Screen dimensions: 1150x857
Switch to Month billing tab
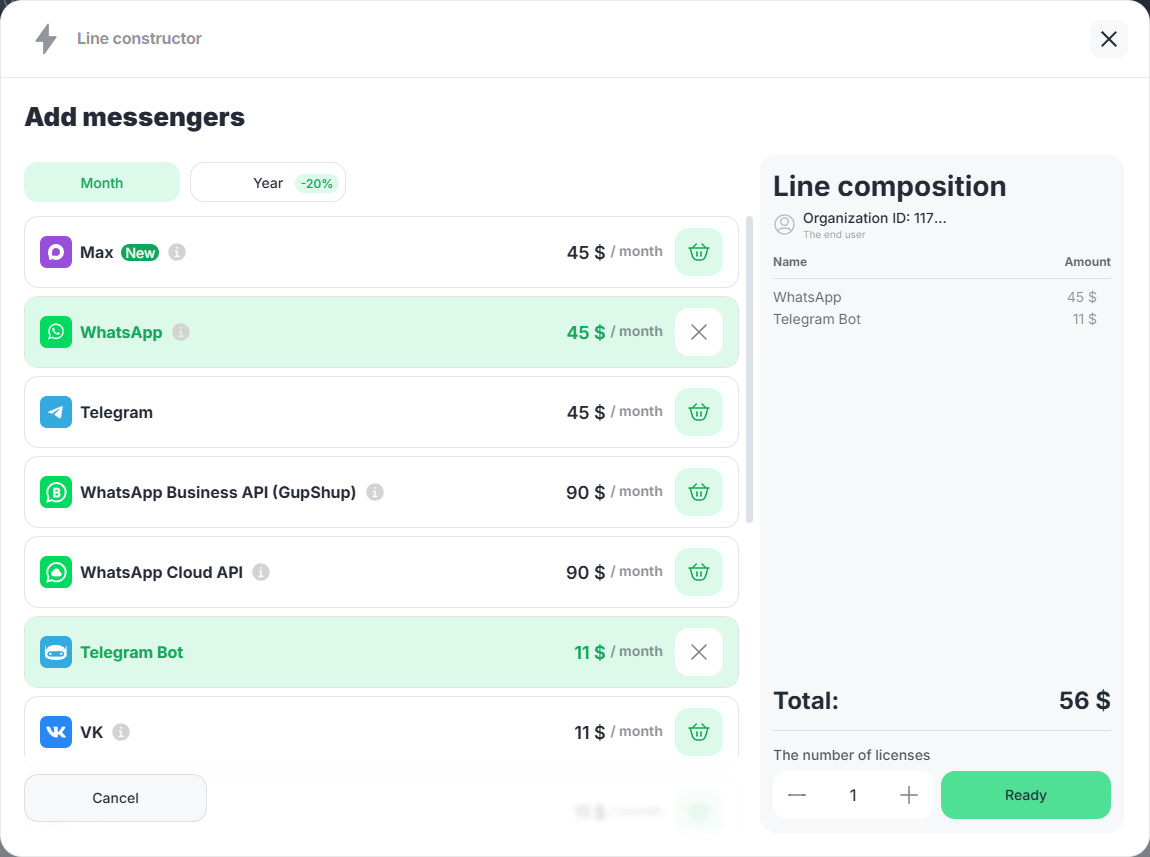(x=102, y=183)
